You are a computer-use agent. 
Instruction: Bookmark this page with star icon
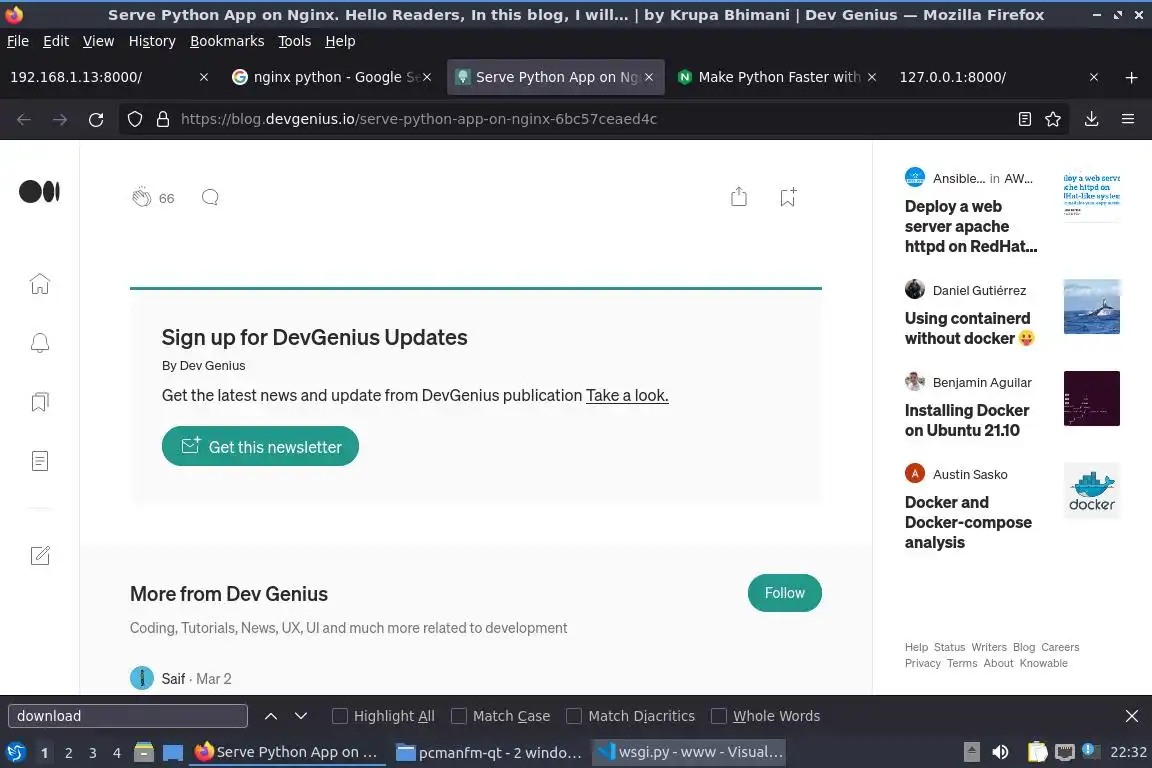pyautogui.click(x=1053, y=119)
